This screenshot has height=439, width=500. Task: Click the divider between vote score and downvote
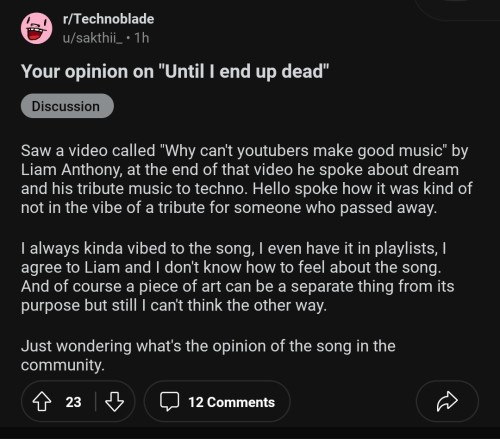coord(96,402)
